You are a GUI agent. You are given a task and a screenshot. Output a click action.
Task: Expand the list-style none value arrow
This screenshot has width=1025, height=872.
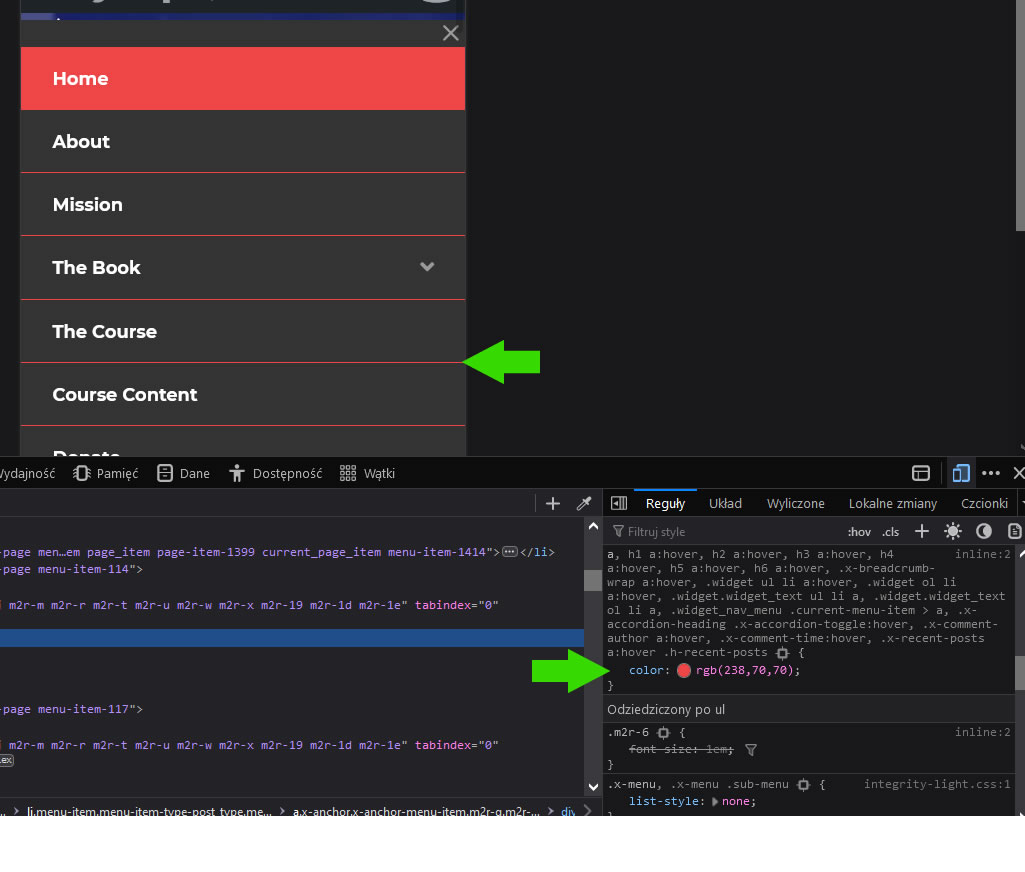[x=715, y=801]
